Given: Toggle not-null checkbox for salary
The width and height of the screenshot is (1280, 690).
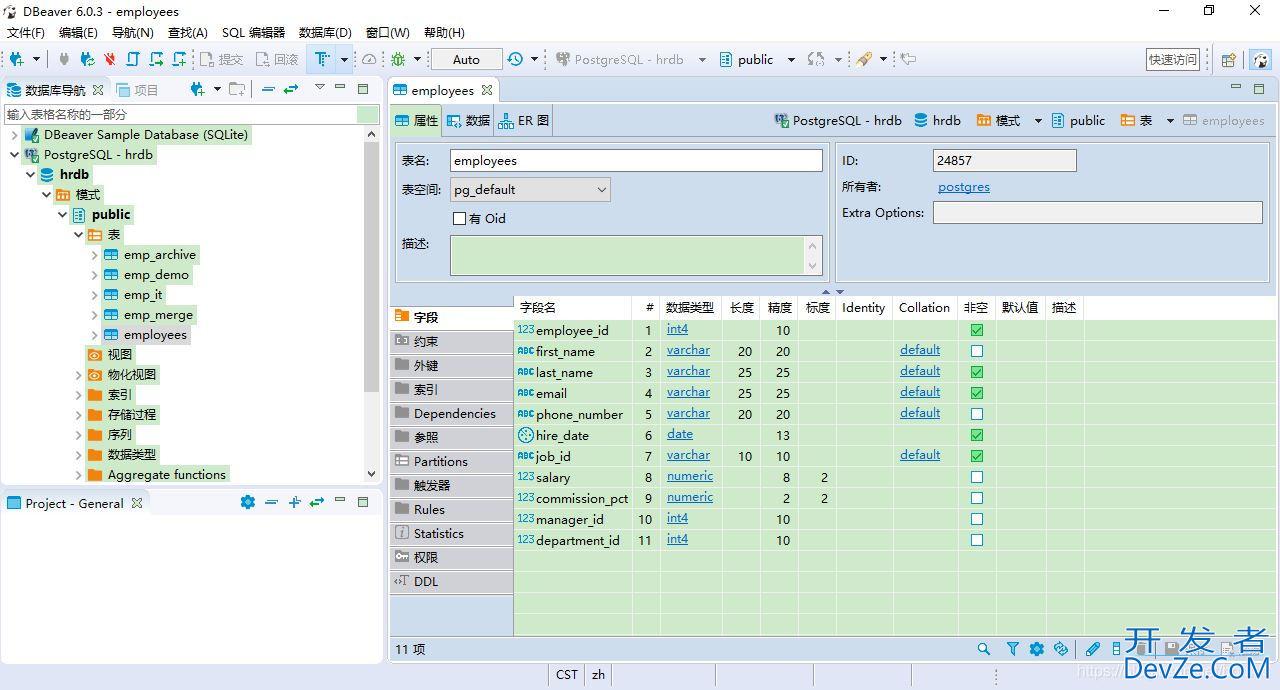Looking at the screenshot, I should click(977, 477).
